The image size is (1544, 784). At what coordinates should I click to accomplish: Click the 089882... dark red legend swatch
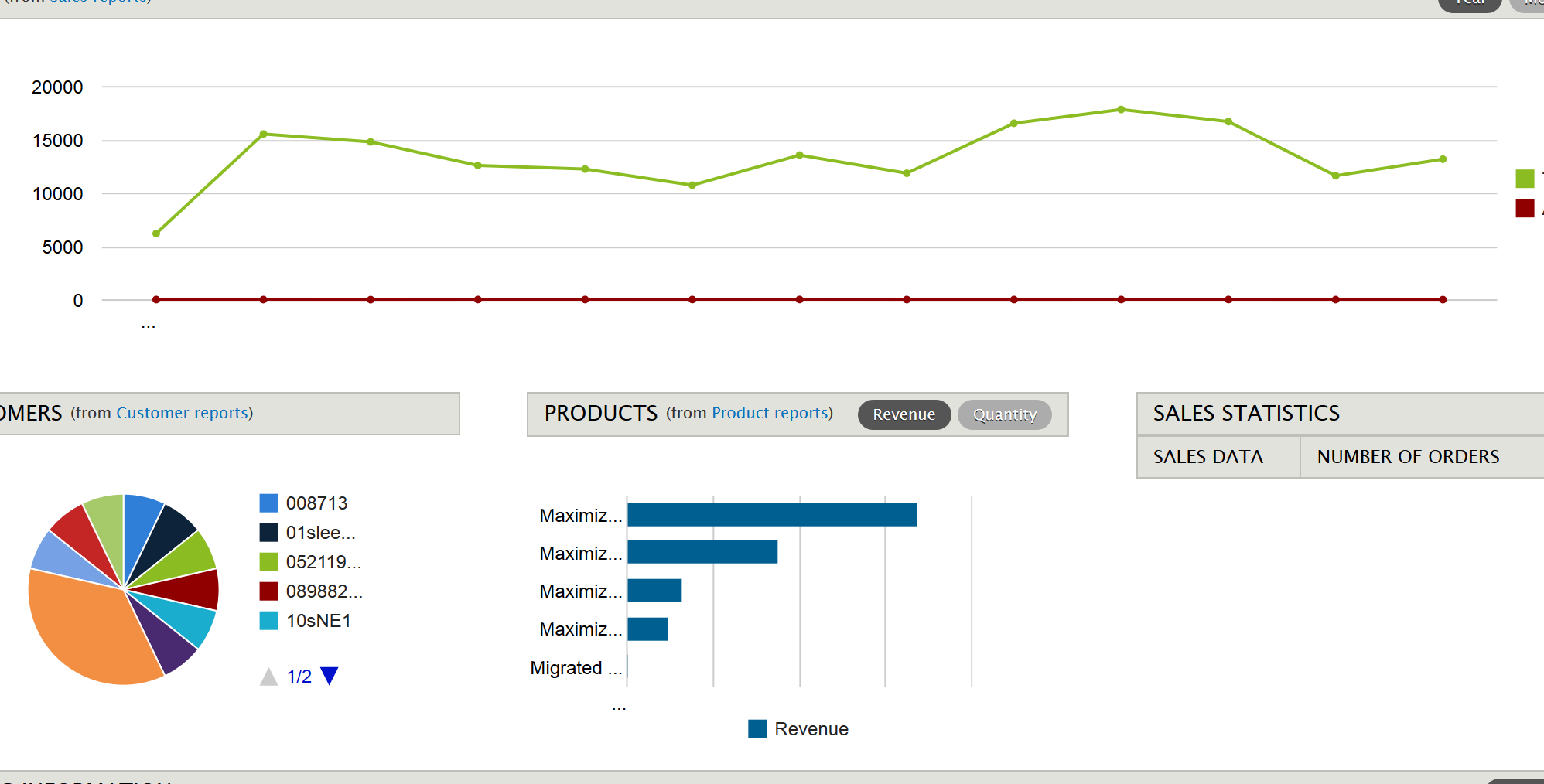pyautogui.click(x=268, y=591)
